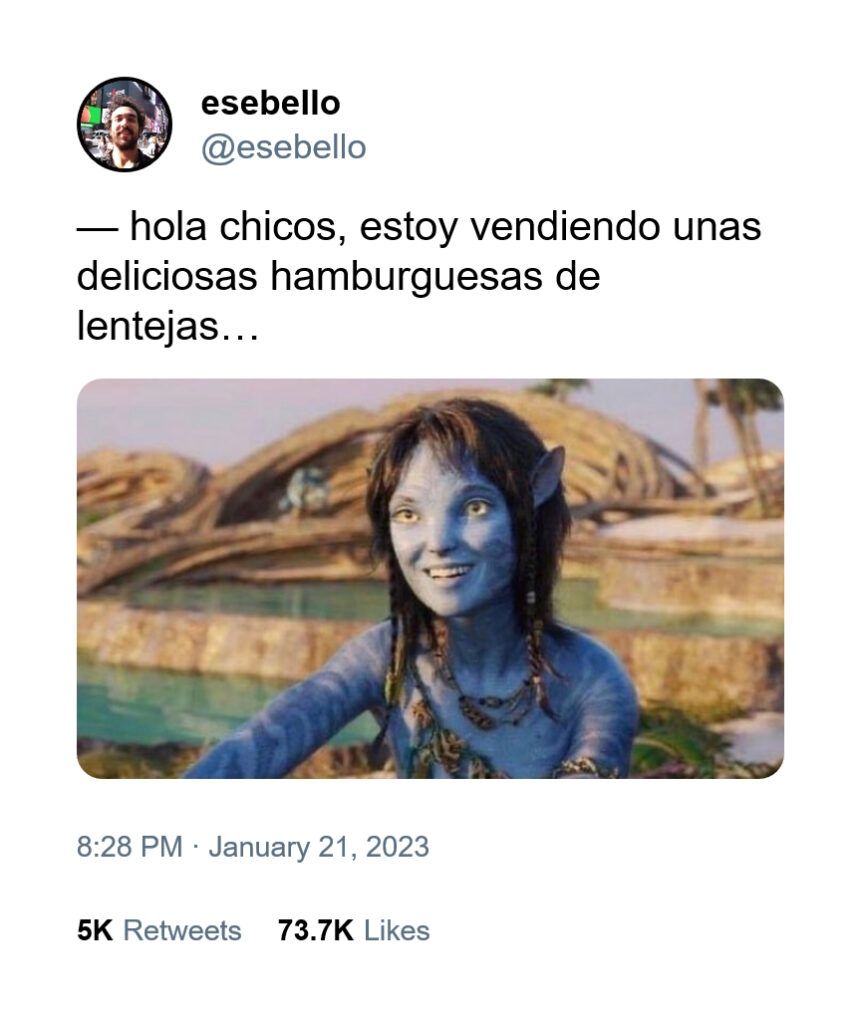
Task: View the 5K Retweets list
Action: [x=159, y=930]
